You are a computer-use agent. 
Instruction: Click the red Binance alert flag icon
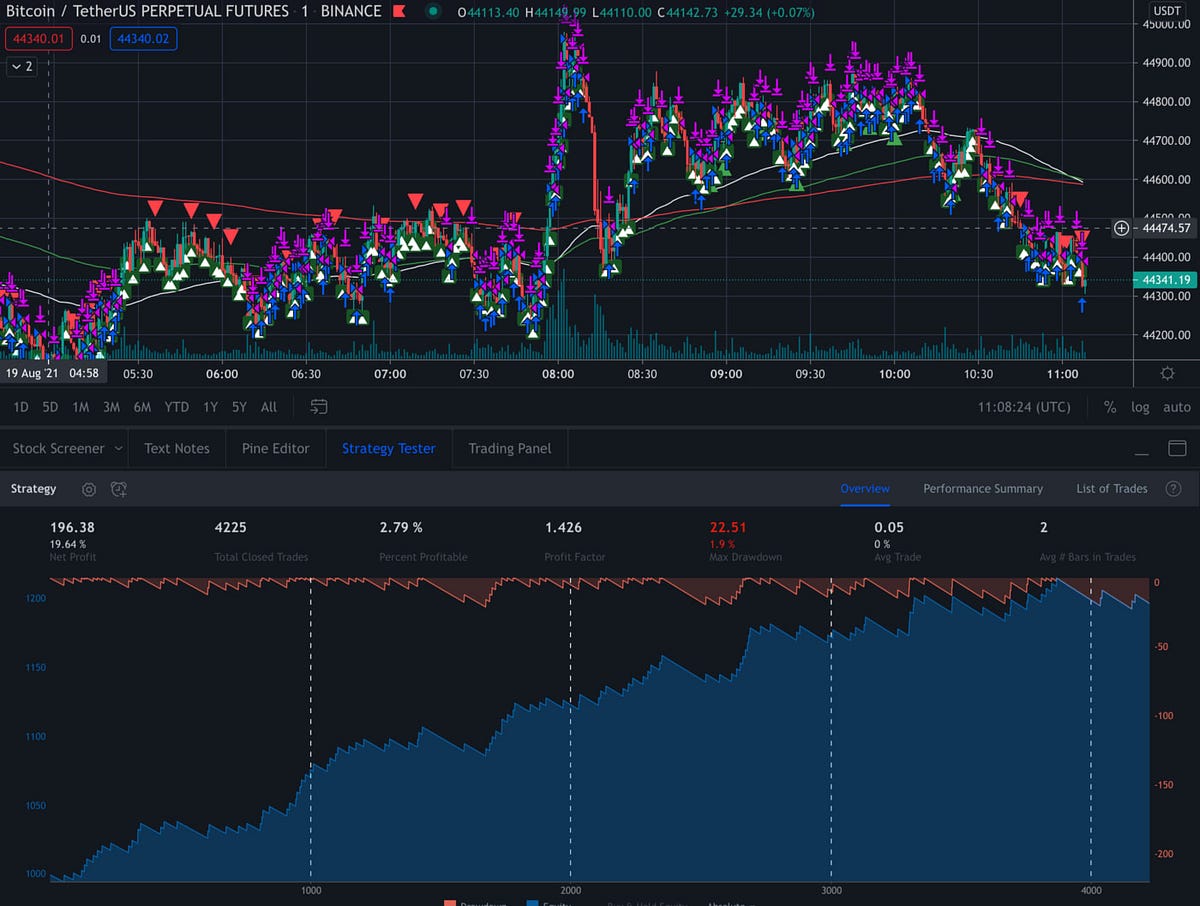tap(399, 11)
